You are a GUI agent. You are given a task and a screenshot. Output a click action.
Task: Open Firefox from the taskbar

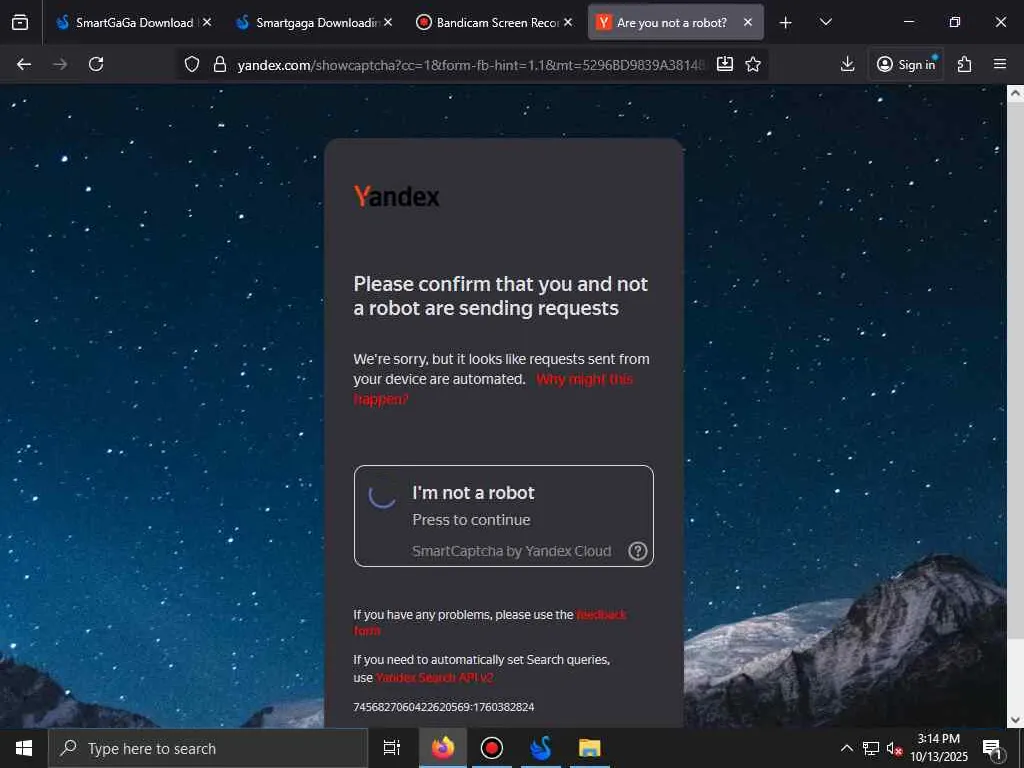443,748
